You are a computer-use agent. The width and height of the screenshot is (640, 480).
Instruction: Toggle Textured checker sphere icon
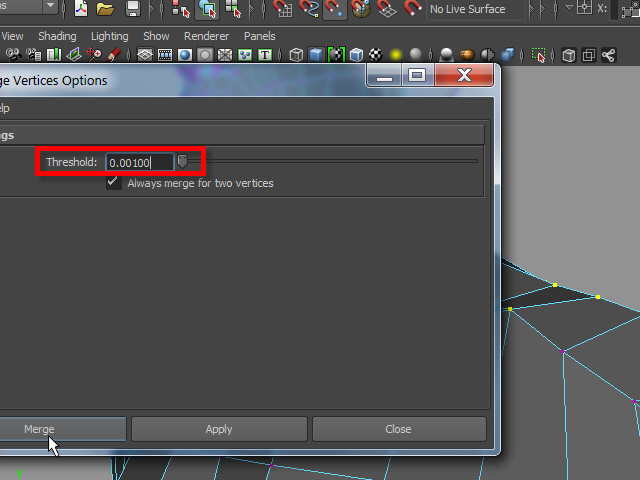(376, 55)
